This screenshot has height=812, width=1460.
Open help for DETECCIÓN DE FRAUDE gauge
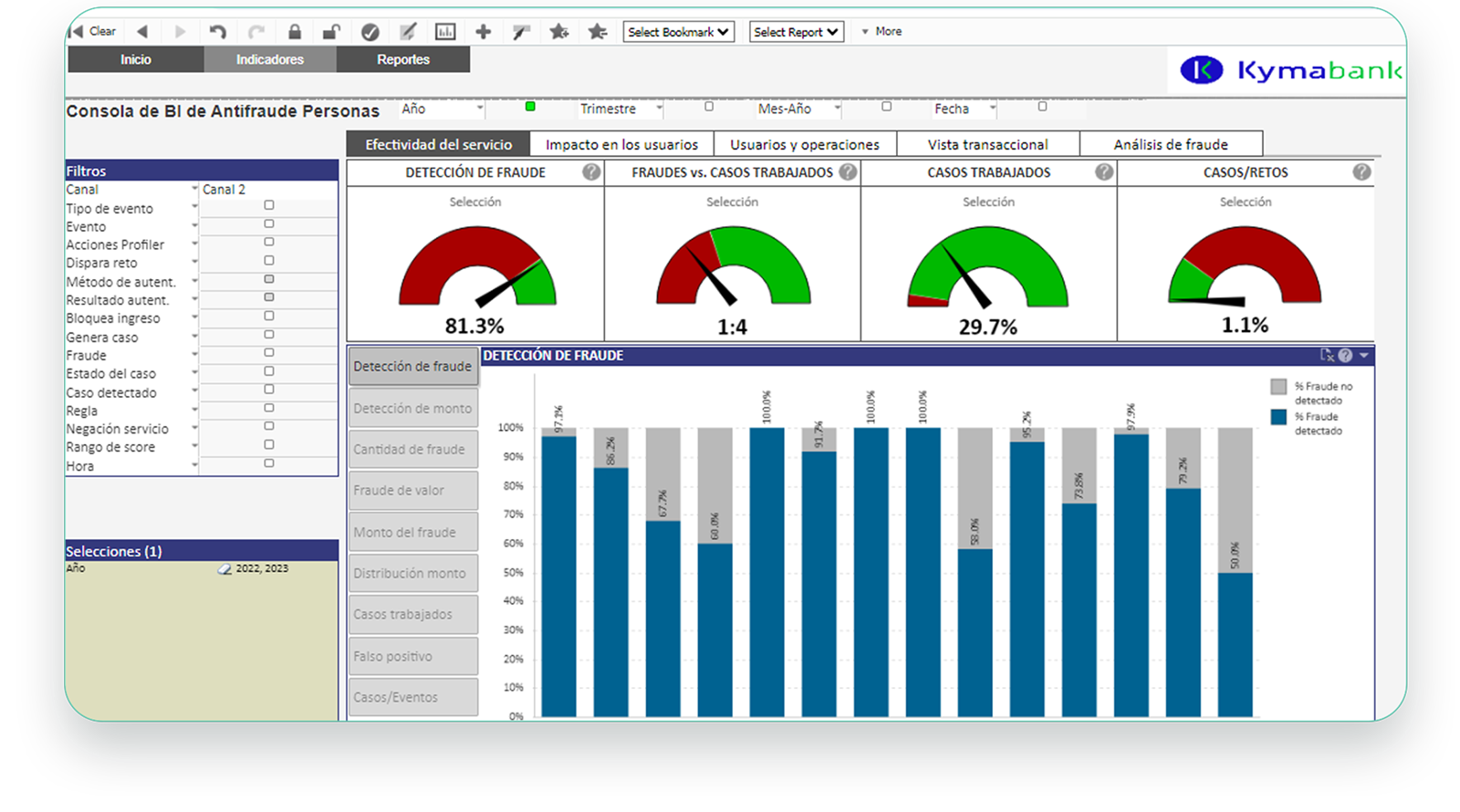click(591, 172)
